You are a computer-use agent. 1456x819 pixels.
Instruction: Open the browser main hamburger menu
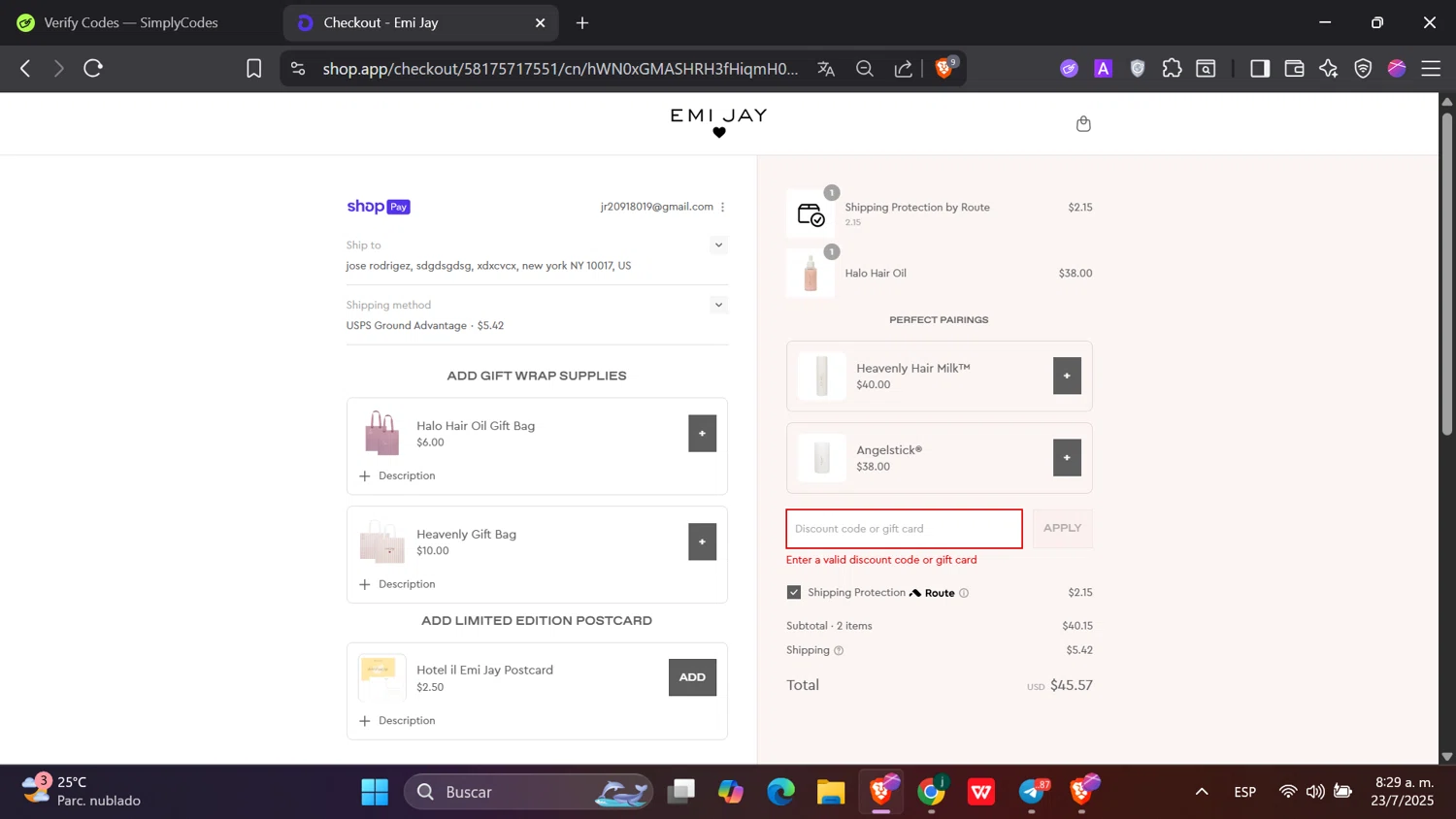[x=1431, y=68]
